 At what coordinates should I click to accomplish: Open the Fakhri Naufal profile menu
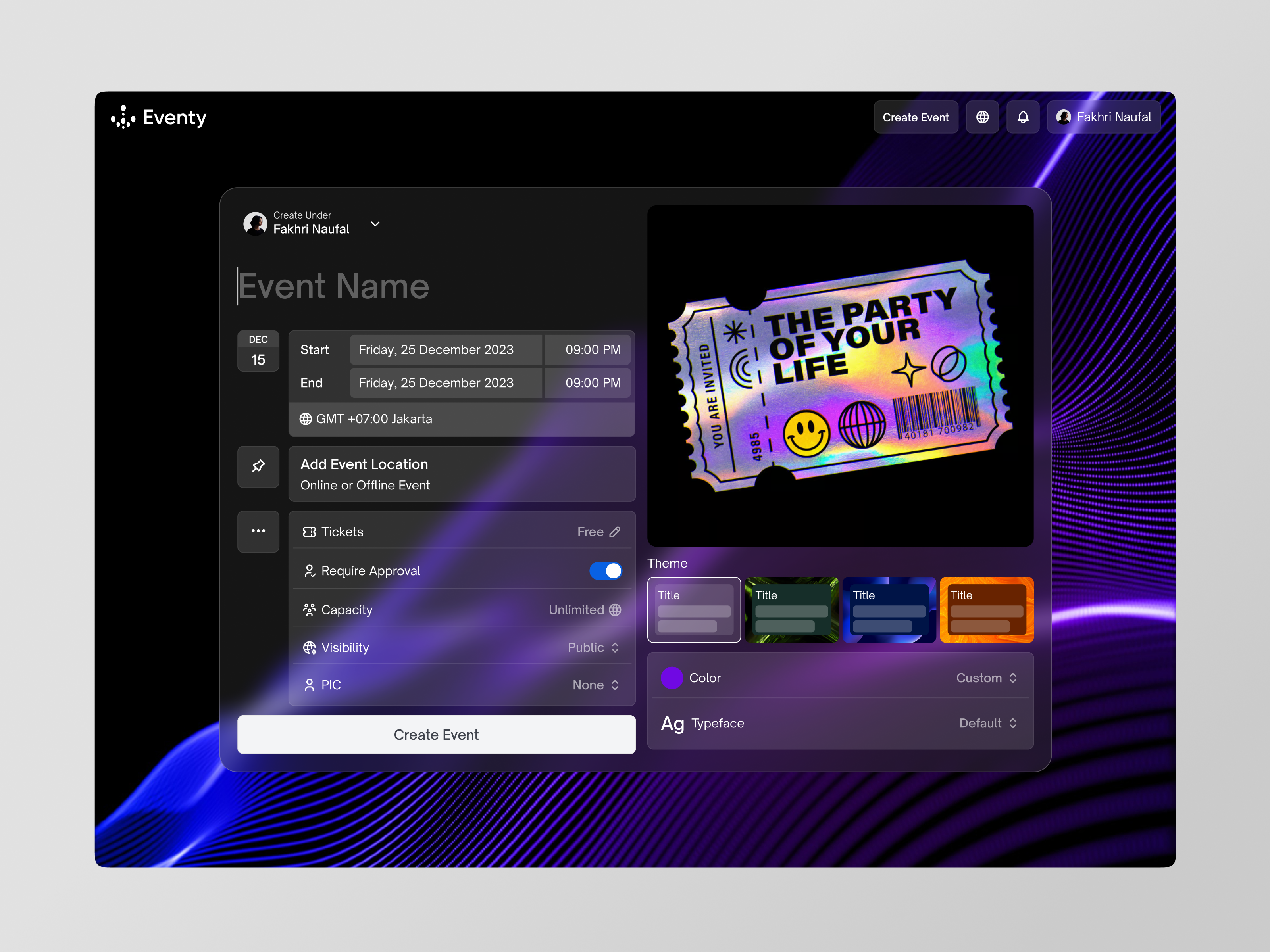pos(1103,117)
